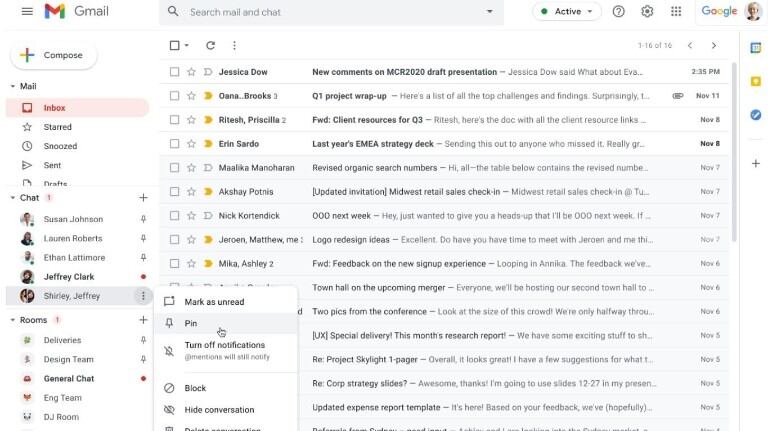This screenshot has width=768, height=431.
Task: Select the Ritesh, Priscilla email checkbox
Action: coord(174,120)
